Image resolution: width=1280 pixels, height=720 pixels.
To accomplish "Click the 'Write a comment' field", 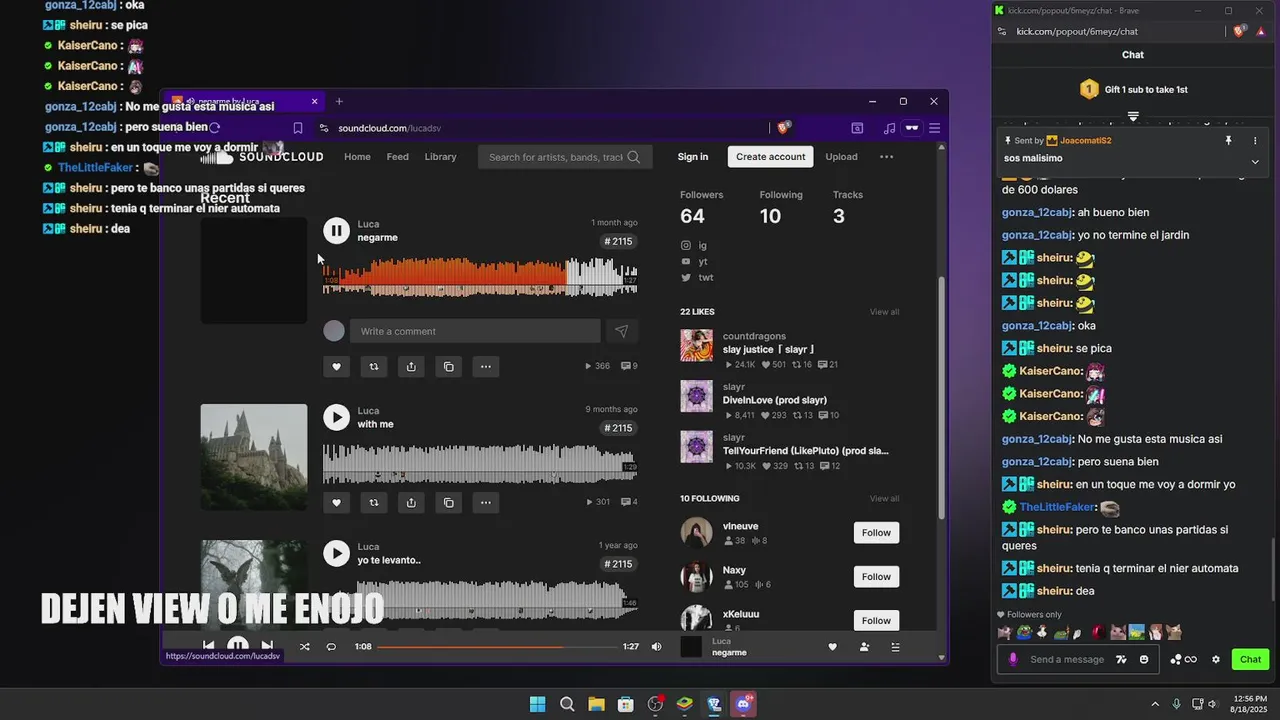I will coord(477,331).
